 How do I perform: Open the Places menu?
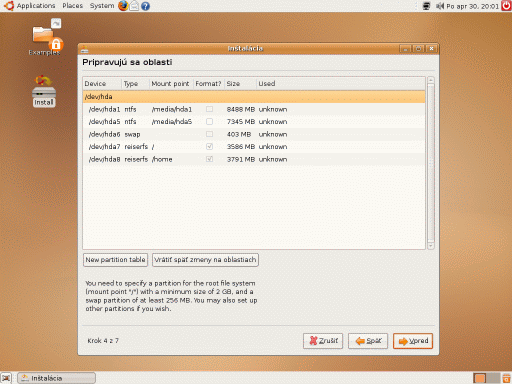pos(72,6)
